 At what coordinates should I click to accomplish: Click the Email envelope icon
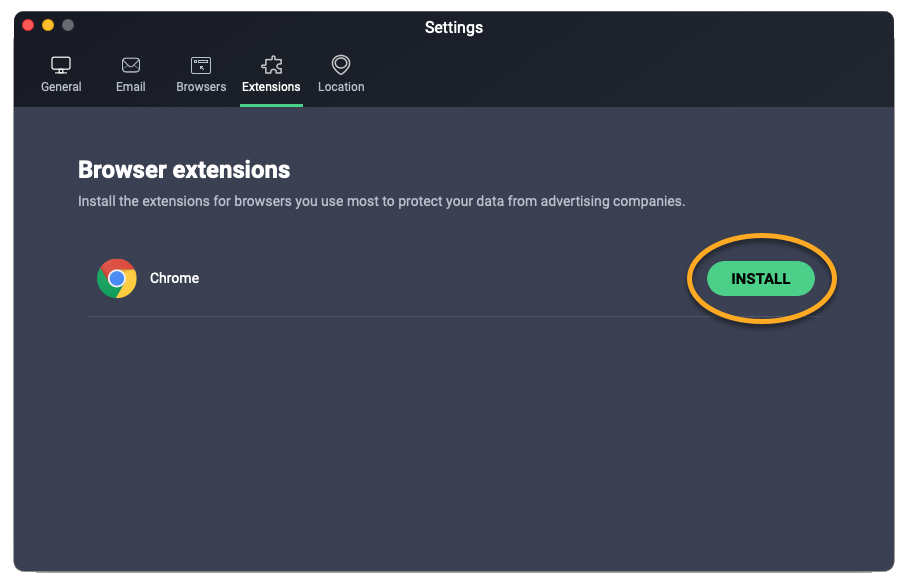pos(131,66)
